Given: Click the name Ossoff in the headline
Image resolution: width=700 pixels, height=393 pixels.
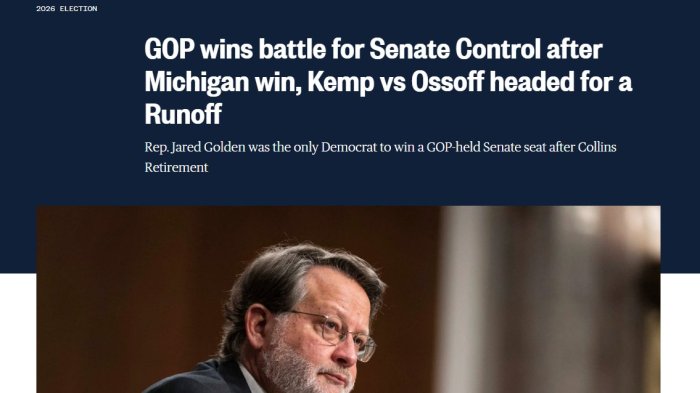Looking at the screenshot, I should pyautogui.click(x=447, y=82).
